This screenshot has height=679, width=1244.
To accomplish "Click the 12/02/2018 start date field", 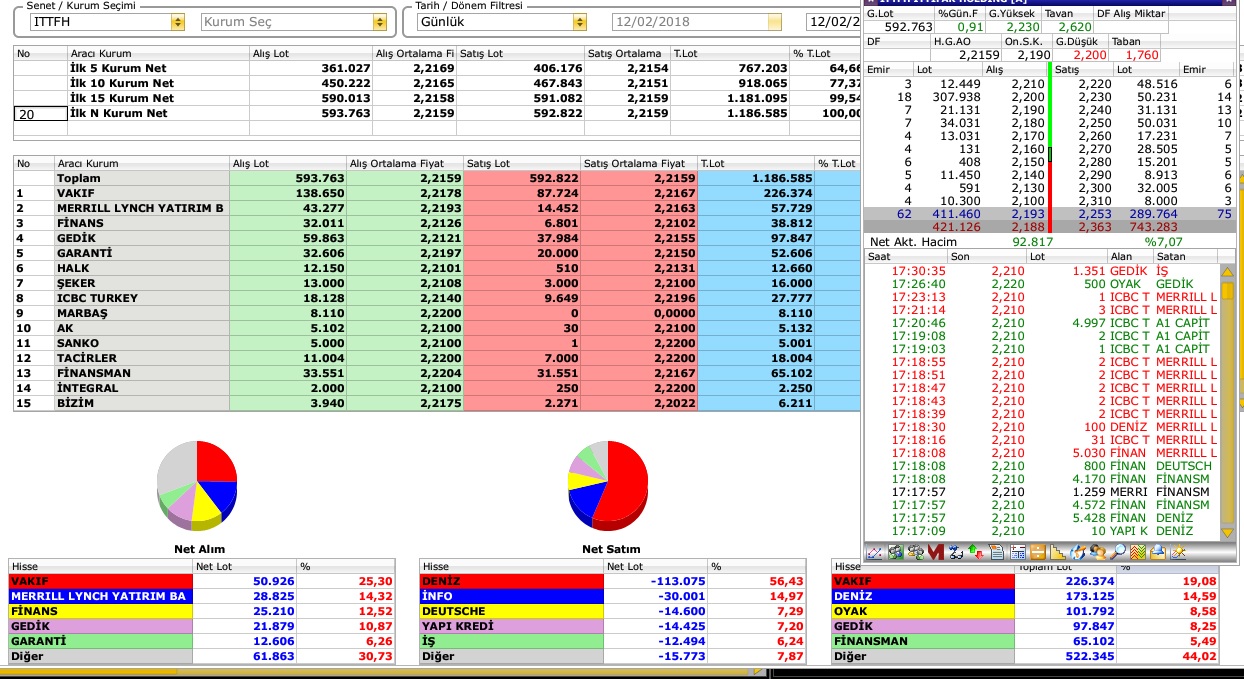I will (x=689, y=21).
